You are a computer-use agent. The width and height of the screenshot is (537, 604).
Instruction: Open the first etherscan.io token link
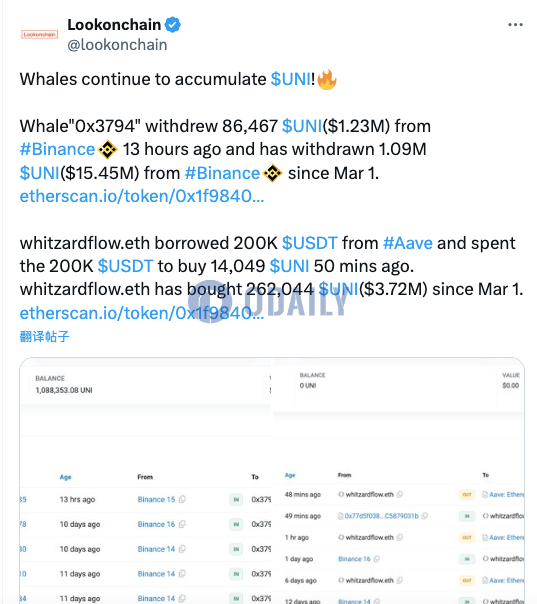click(142, 196)
